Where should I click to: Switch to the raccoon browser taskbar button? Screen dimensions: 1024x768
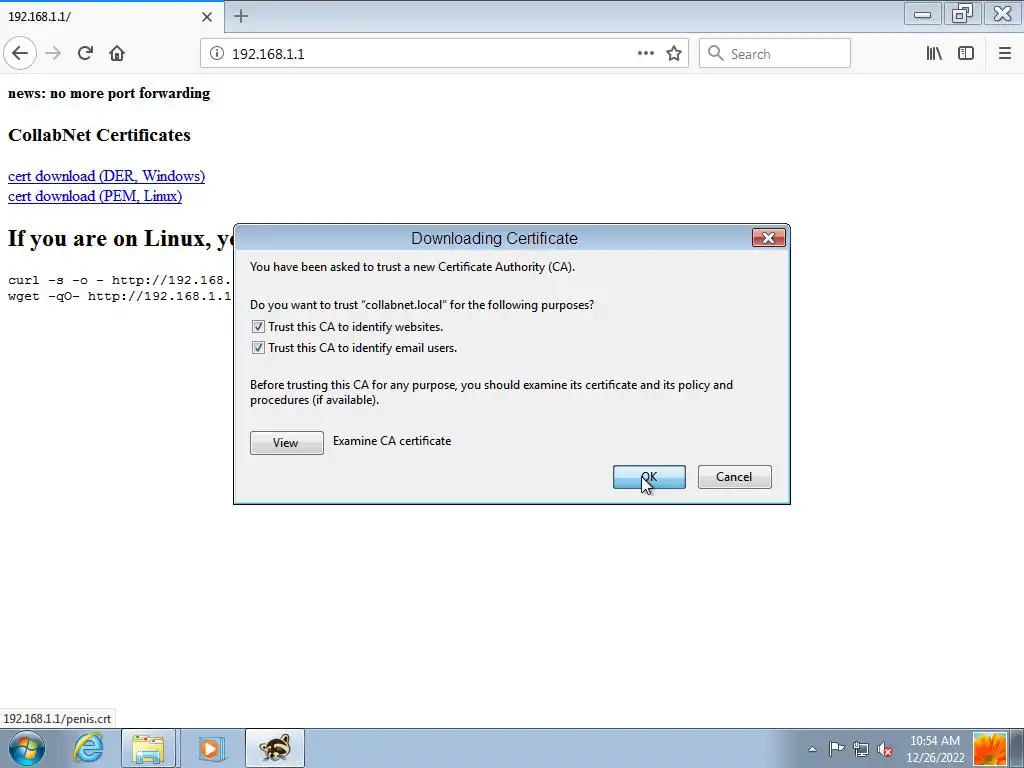click(274, 748)
